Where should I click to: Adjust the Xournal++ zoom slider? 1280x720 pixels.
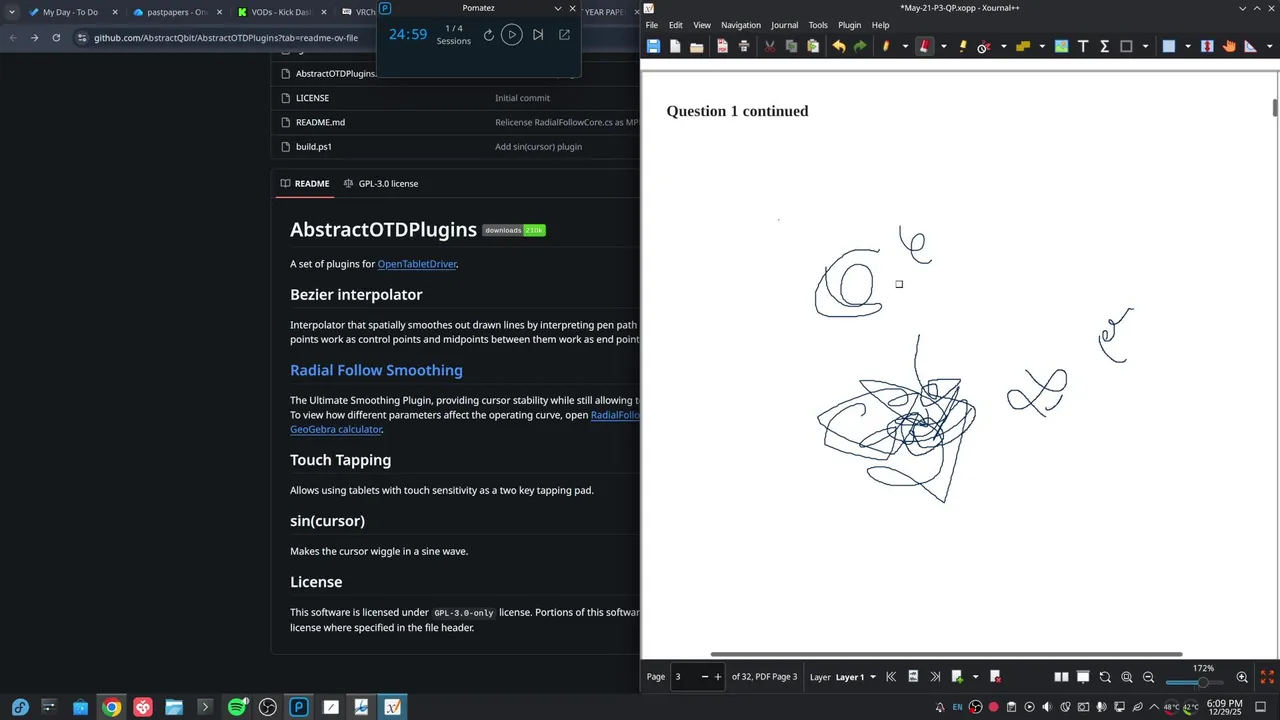(1195, 682)
